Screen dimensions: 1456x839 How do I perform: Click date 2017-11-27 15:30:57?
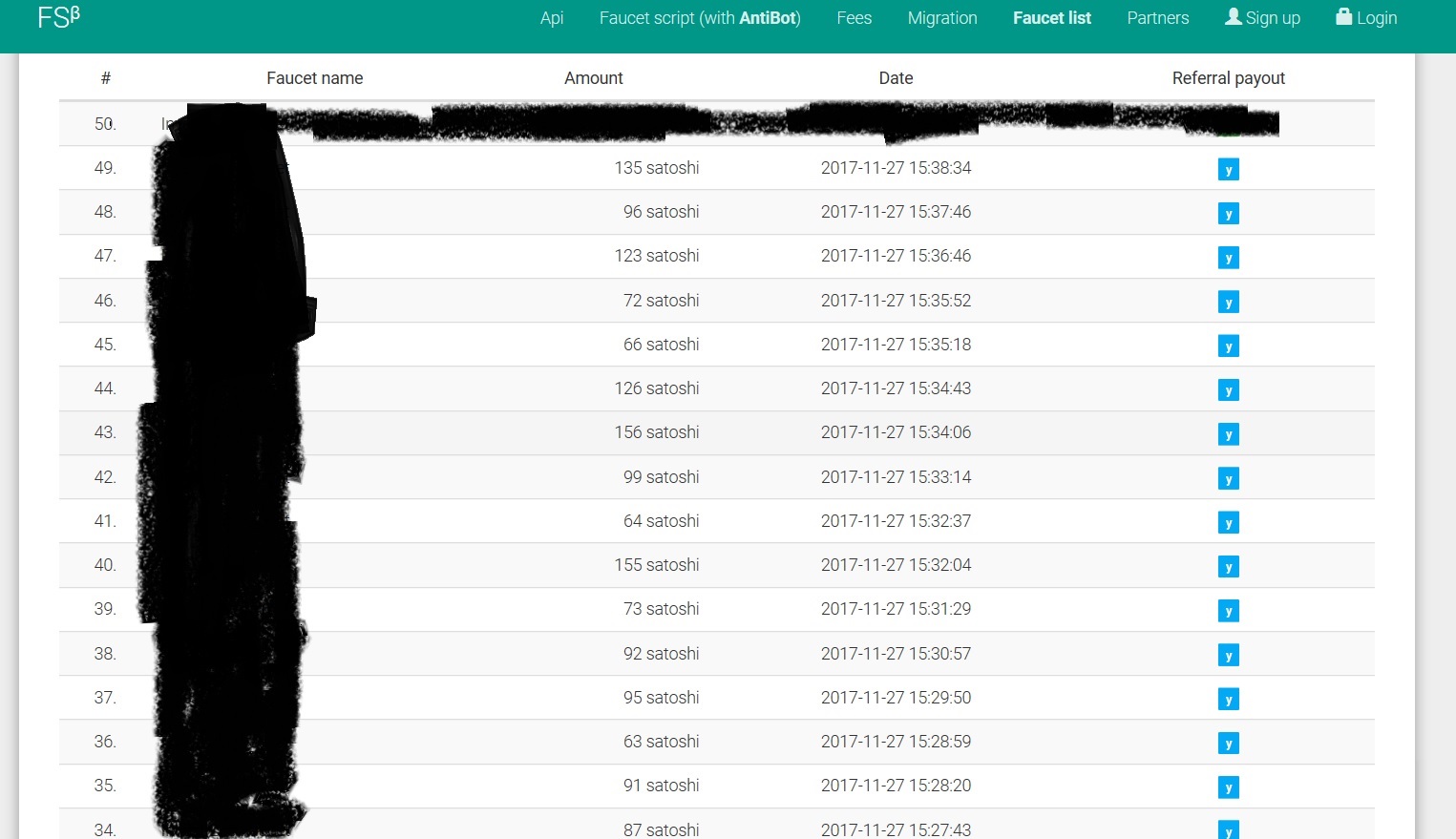896,654
